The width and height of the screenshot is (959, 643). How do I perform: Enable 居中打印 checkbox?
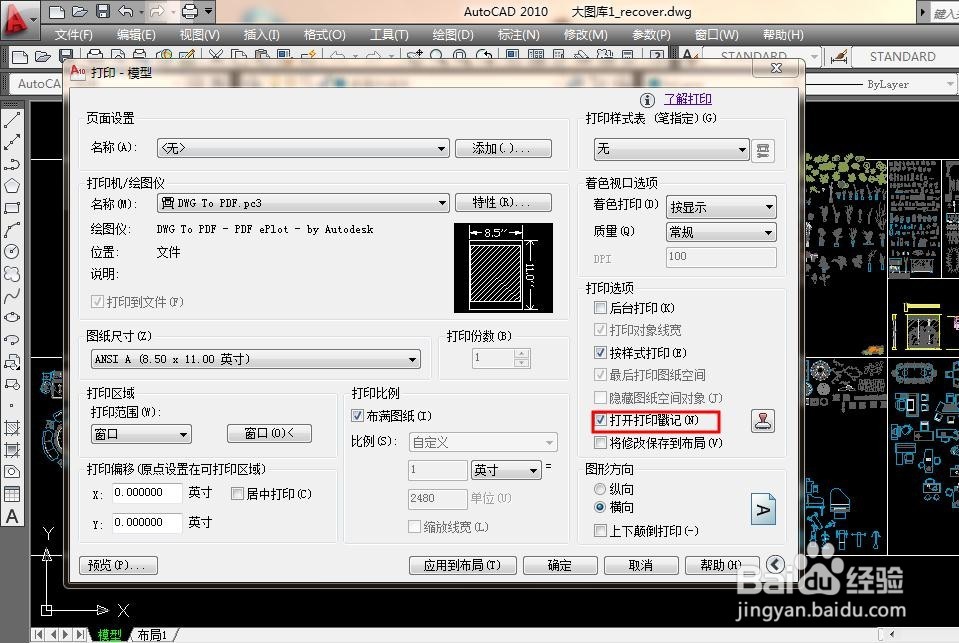coord(238,494)
